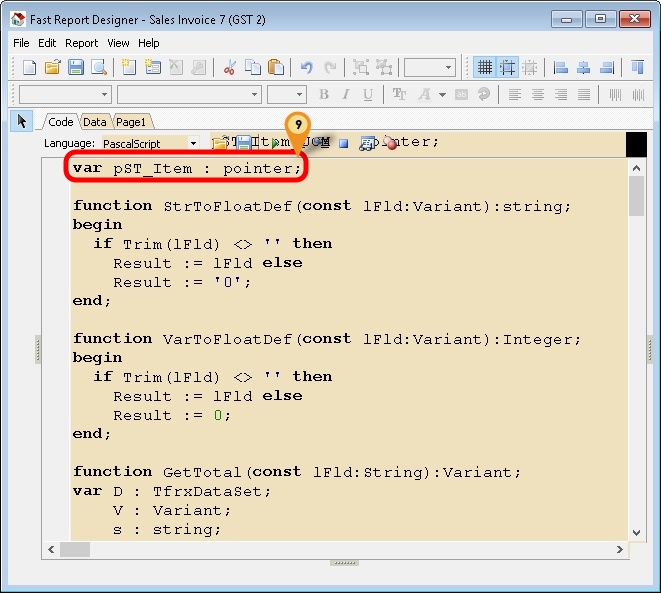Toggle Bold text formatting

323,94
